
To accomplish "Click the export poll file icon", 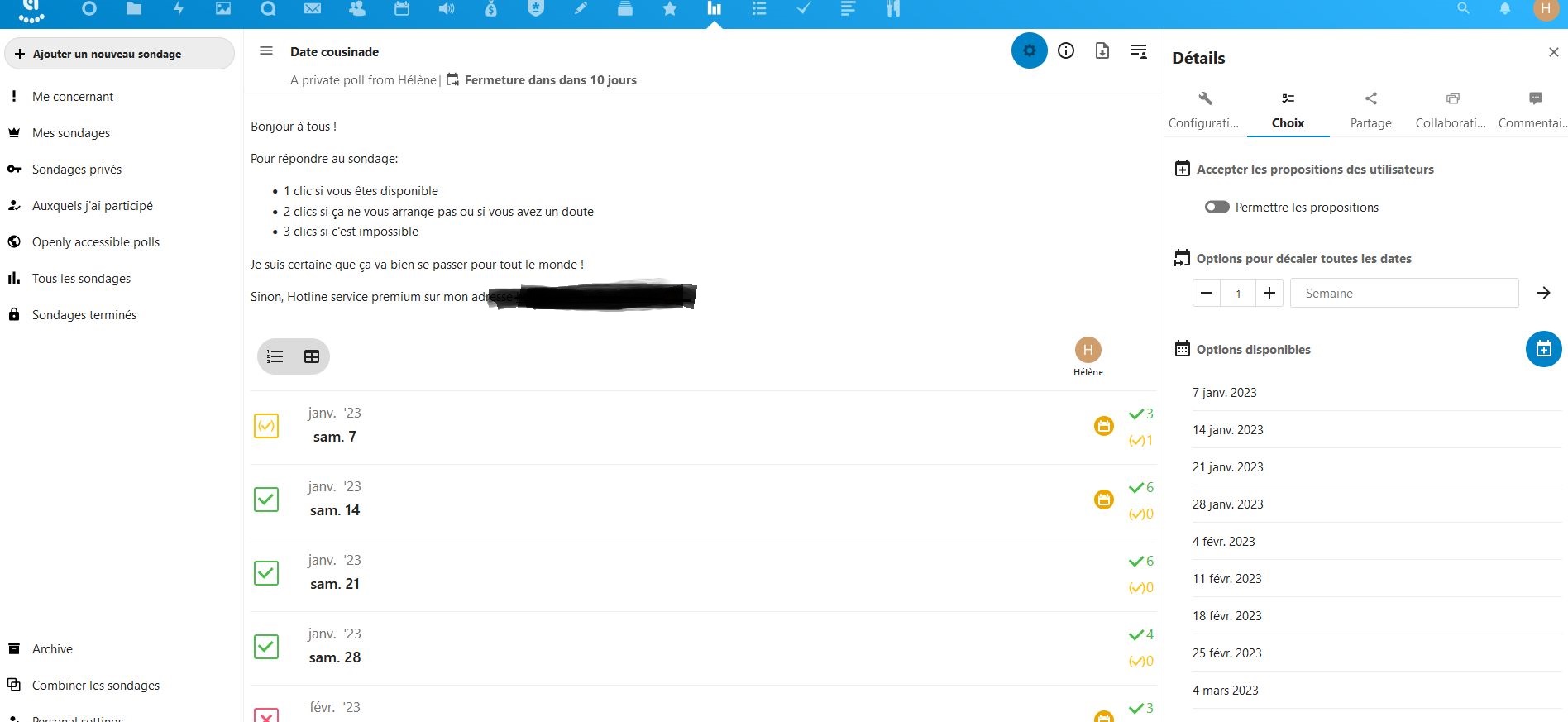I will click(1102, 51).
